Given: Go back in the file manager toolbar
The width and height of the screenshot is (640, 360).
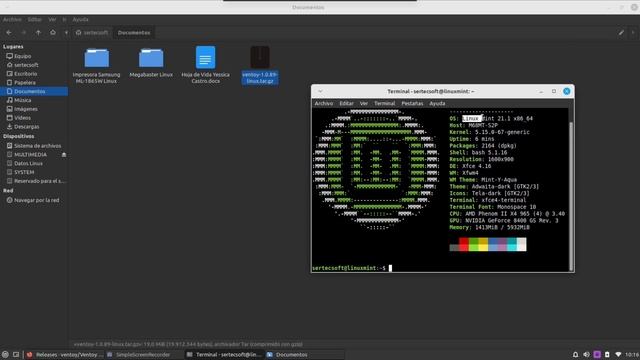Looking at the screenshot, I should (9, 33).
